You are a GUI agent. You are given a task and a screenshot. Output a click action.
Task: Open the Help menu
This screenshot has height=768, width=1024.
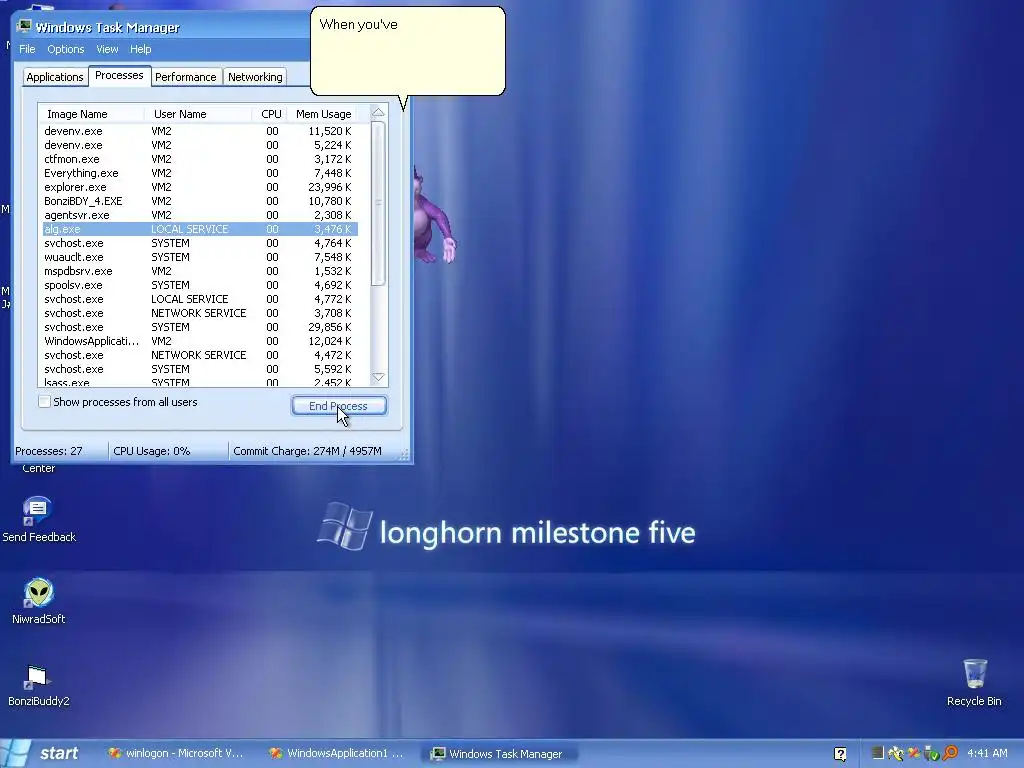click(x=140, y=49)
